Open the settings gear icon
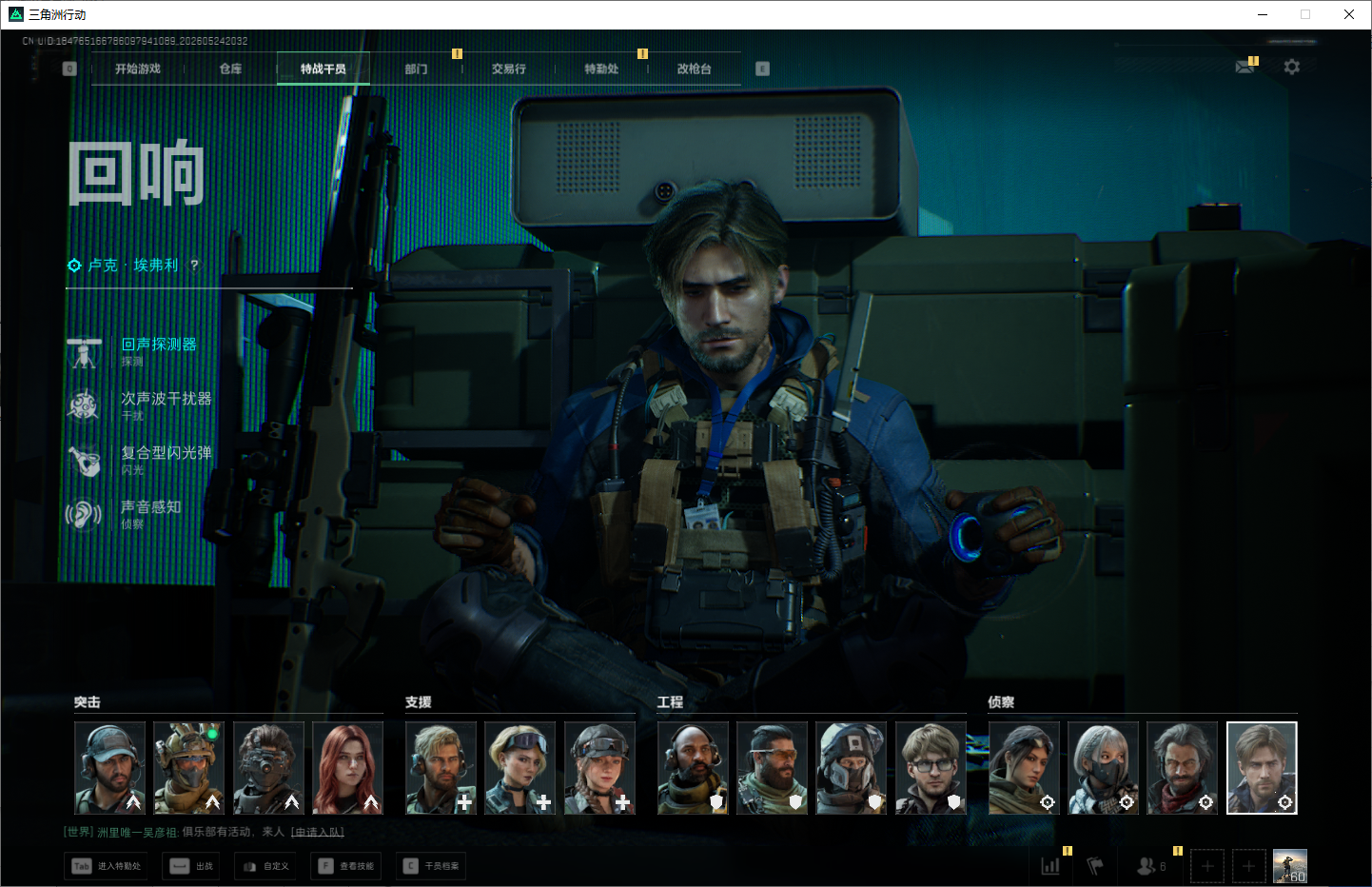1372x887 pixels. coord(1291,67)
